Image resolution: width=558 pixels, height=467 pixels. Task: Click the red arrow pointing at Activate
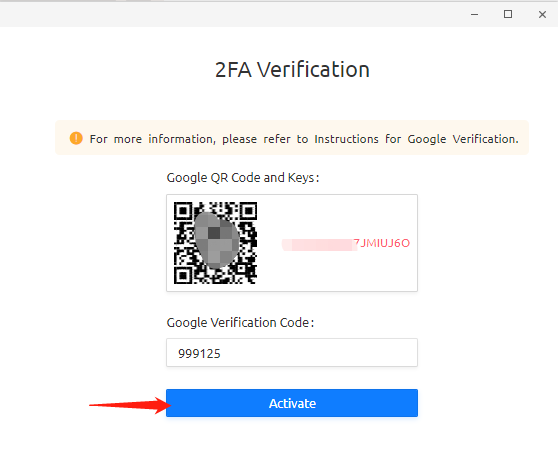pos(130,405)
